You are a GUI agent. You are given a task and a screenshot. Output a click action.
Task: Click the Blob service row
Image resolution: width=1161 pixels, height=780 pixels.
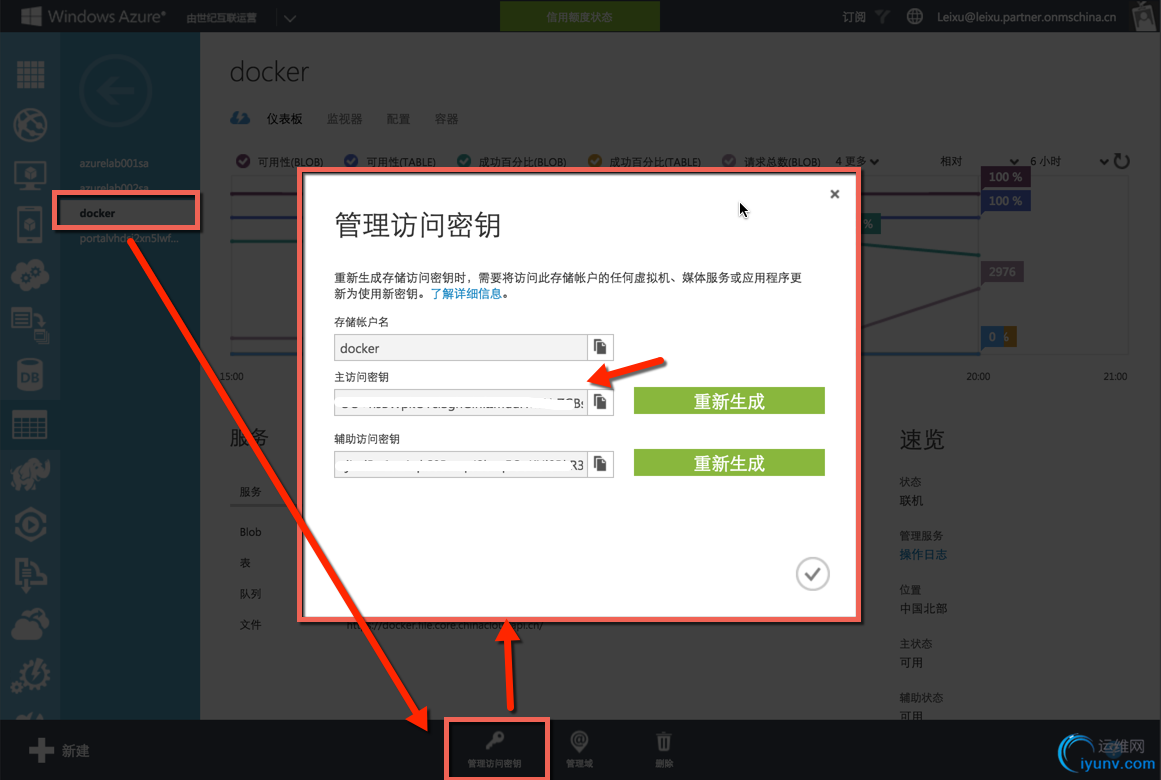250,532
